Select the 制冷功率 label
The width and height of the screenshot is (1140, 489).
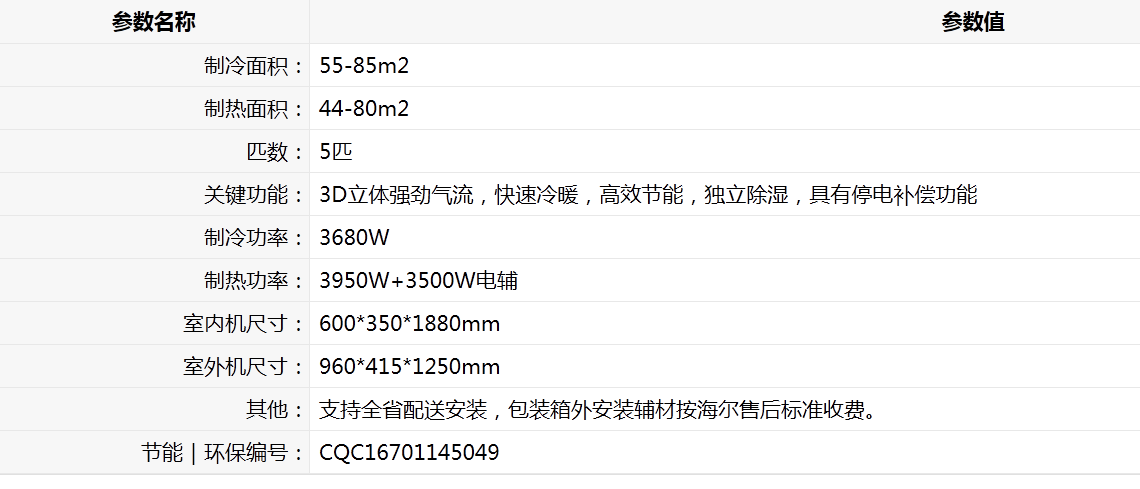click(254, 238)
